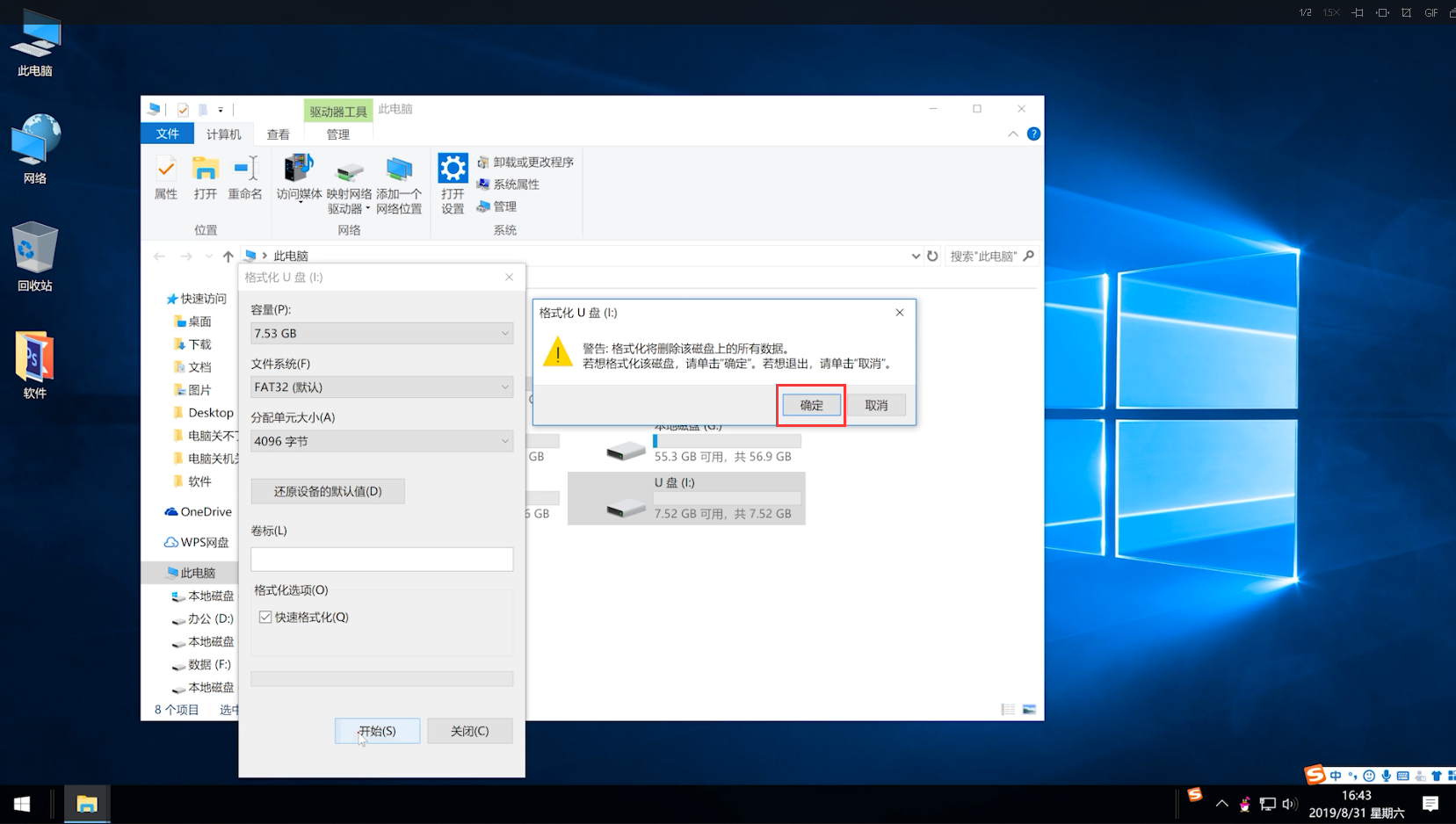1456x824 pixels.
Task: Select WPS网盘 in the navigation pane
Action: click(197, 542)
